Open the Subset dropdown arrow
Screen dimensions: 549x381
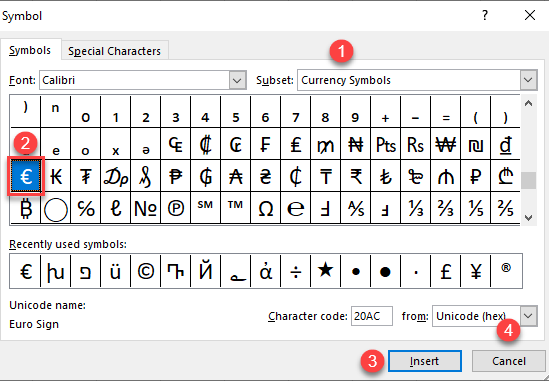(x=528, y=80)
